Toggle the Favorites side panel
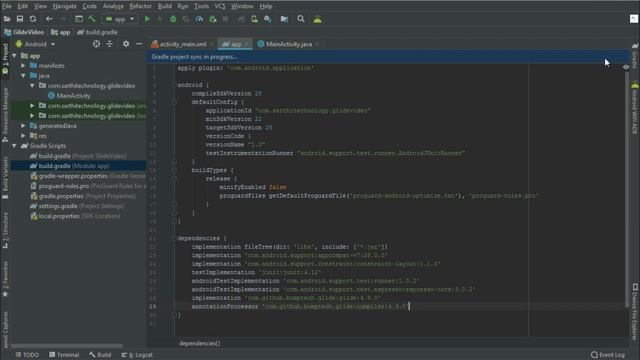This screenshot has height=360, width=640. [x=5, y=279]
